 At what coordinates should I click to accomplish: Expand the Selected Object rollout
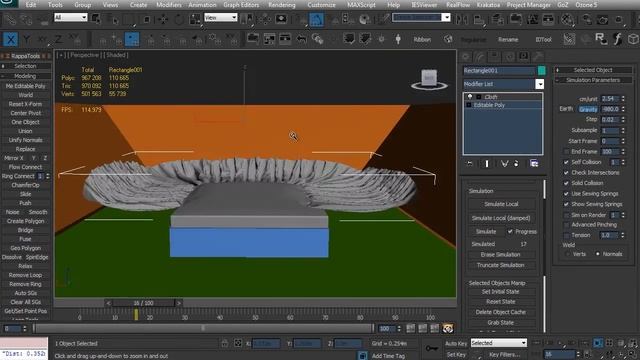(593, 70)
